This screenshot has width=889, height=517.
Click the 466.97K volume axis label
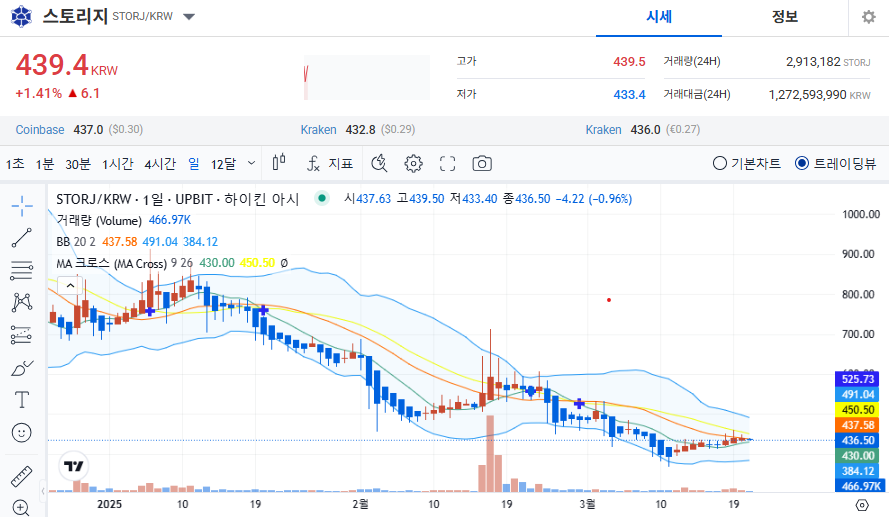[858, 486]
